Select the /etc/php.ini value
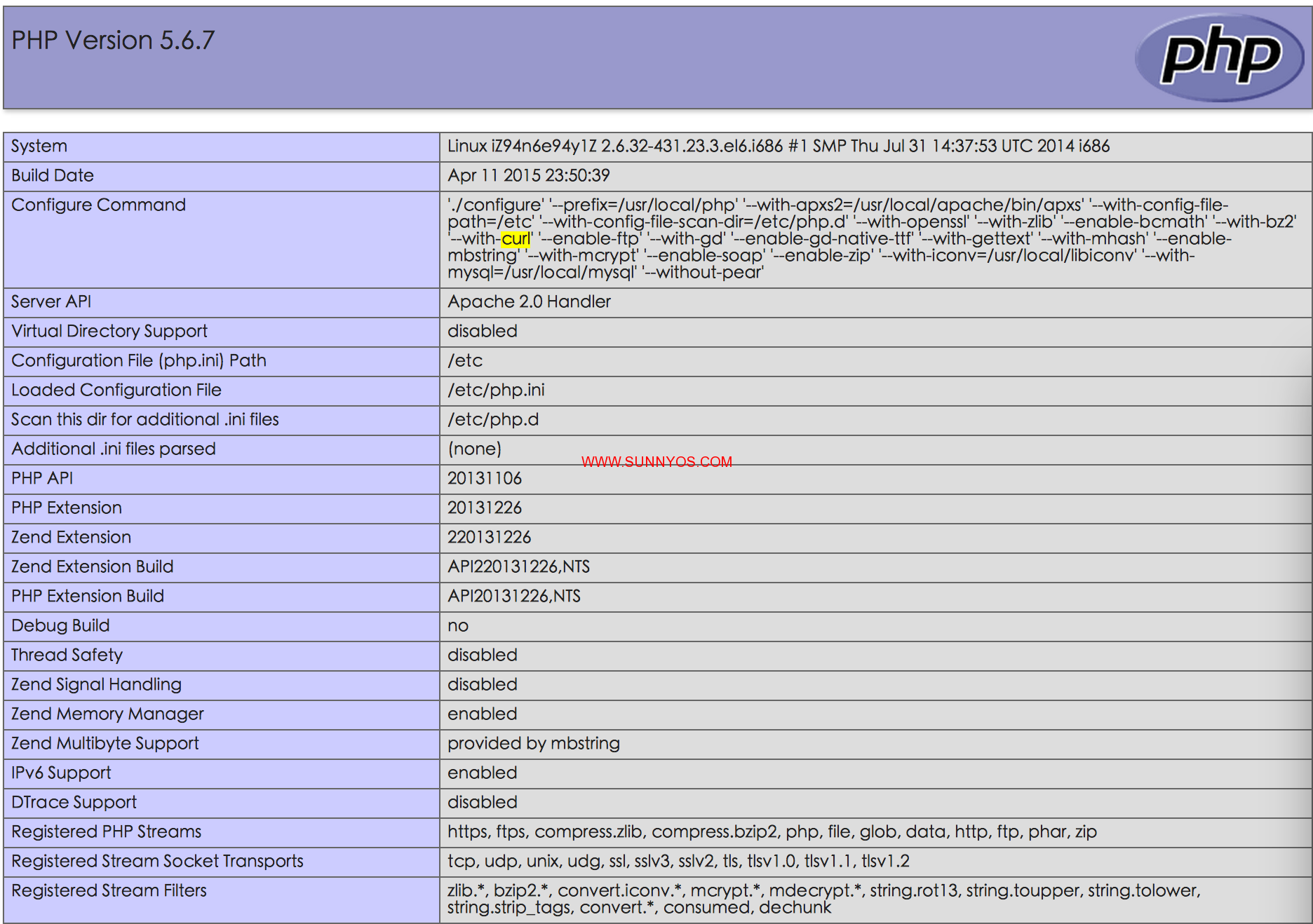 coord(496,390)
